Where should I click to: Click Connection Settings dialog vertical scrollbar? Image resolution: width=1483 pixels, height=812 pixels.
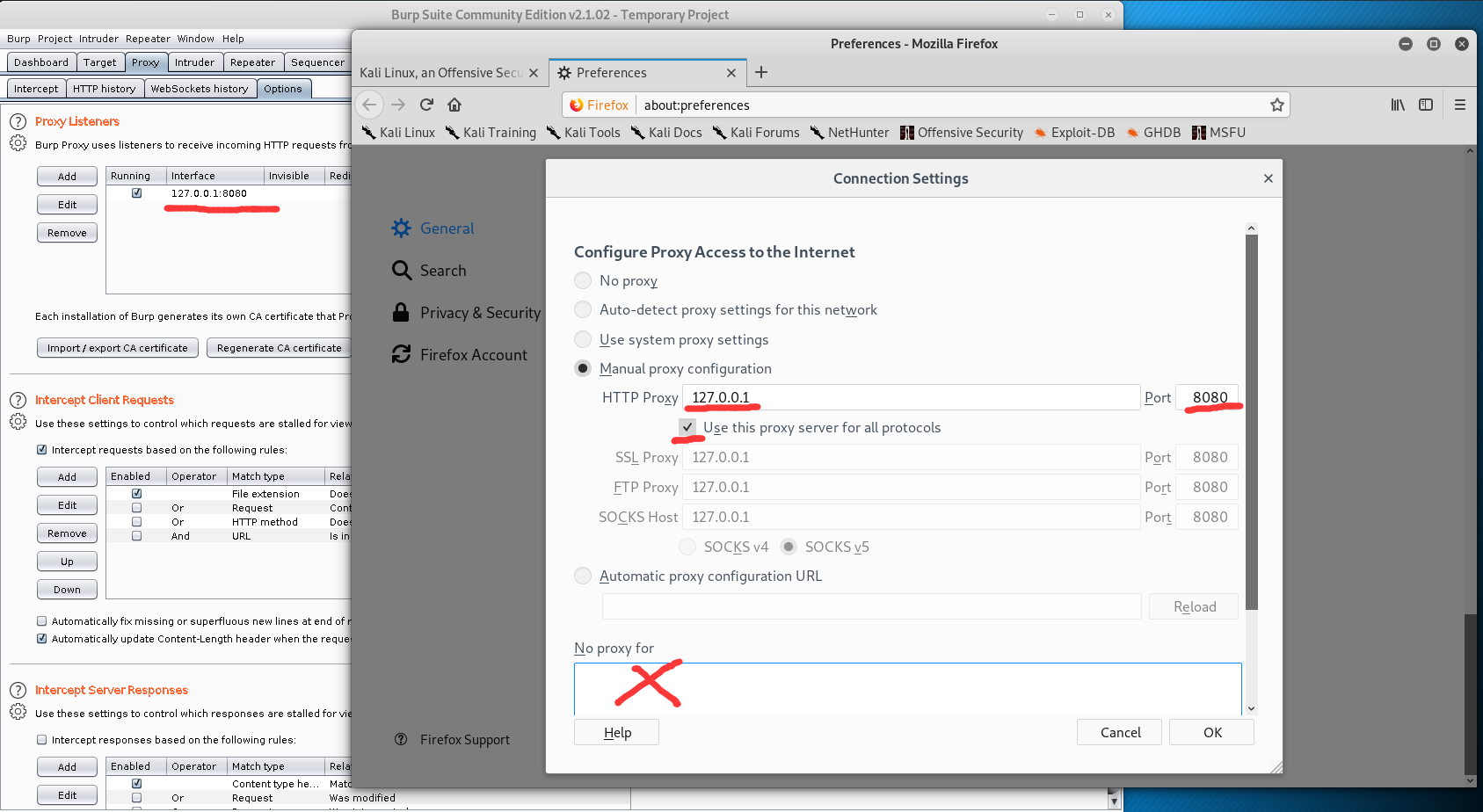click(x=1252, y=422)
